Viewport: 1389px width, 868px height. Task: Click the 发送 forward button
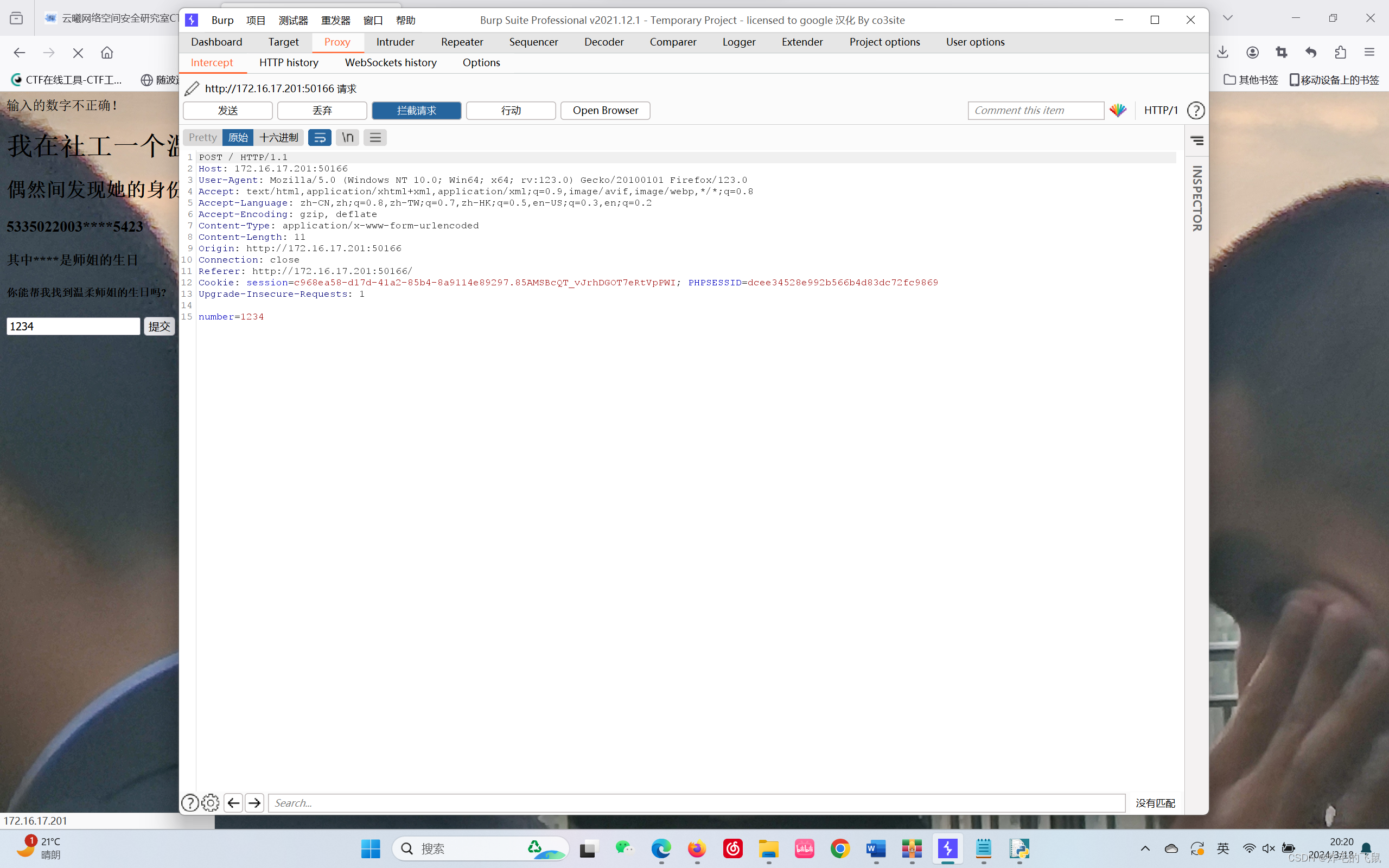point(227,110)
